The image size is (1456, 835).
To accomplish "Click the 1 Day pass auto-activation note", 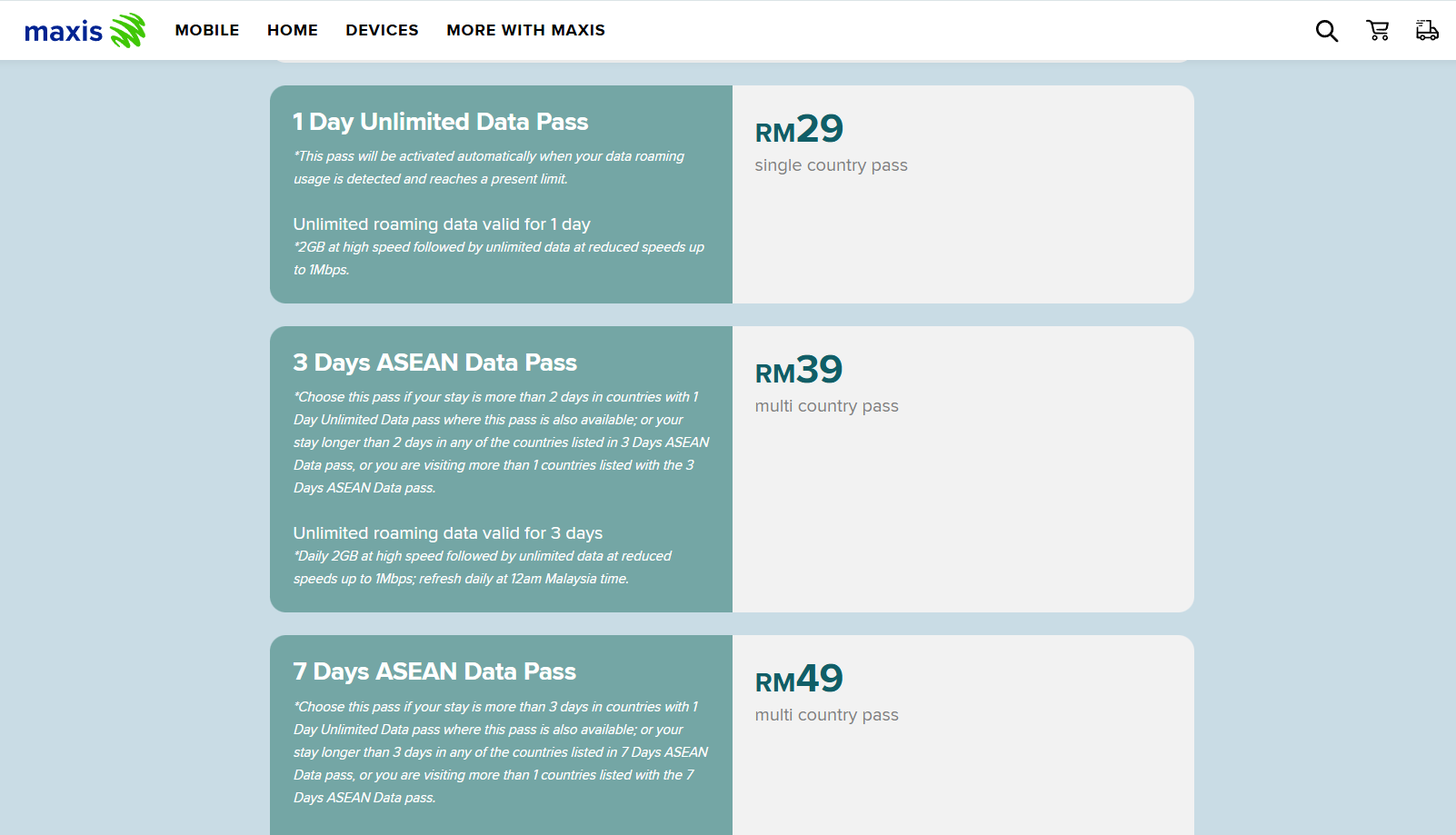I will [x=488, y=167].
